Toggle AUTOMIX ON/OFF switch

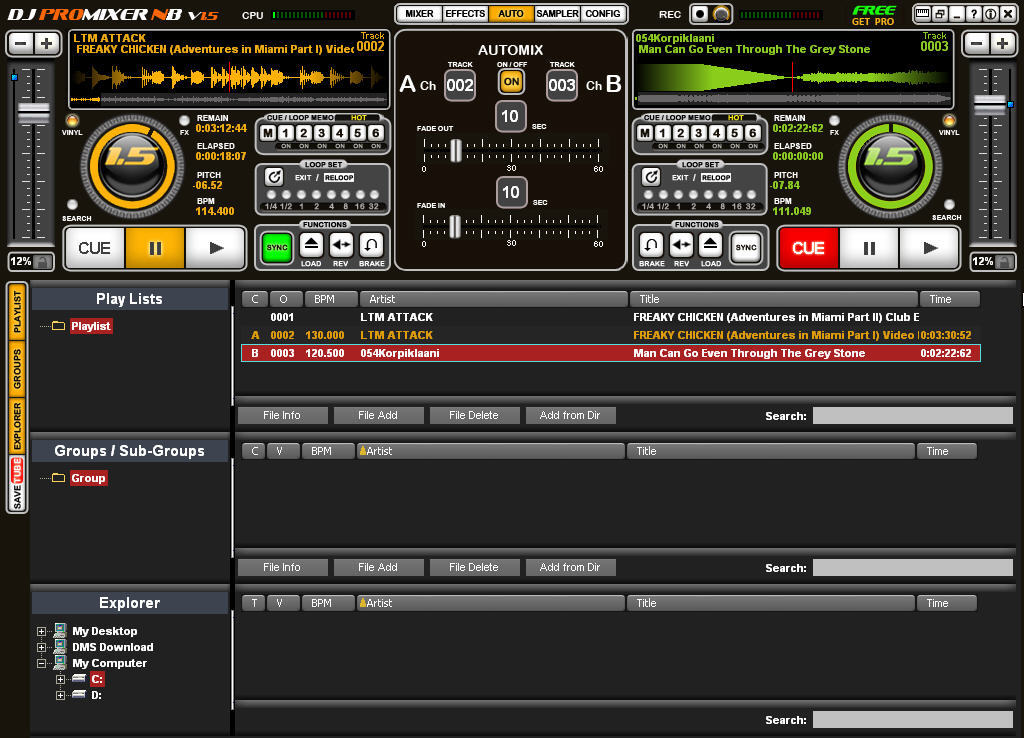pos(511,82)
